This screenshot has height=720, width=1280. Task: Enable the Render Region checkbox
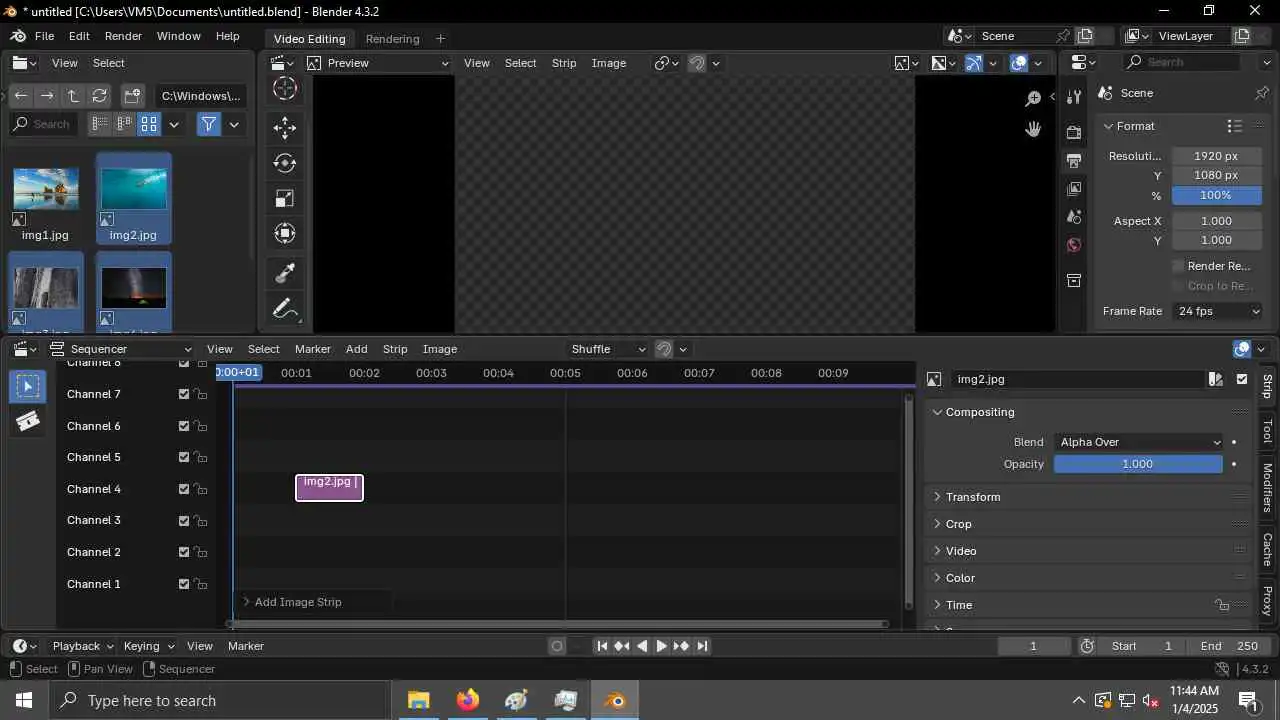pos(1178,266)
